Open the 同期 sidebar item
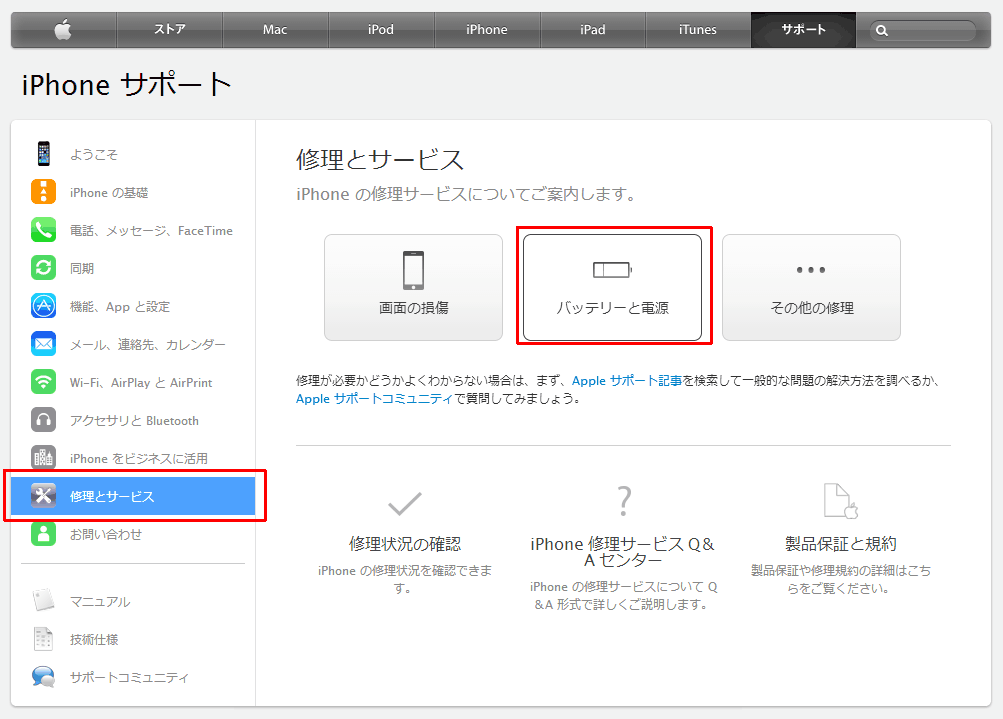The width and height of the screenshot is (1003, 719). [82, 269]
